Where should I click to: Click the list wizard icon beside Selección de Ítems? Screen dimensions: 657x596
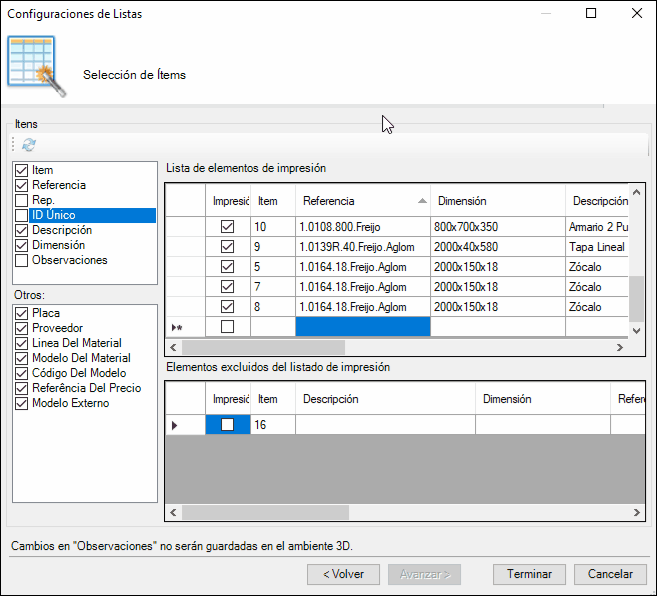click(x=36, y=66)
